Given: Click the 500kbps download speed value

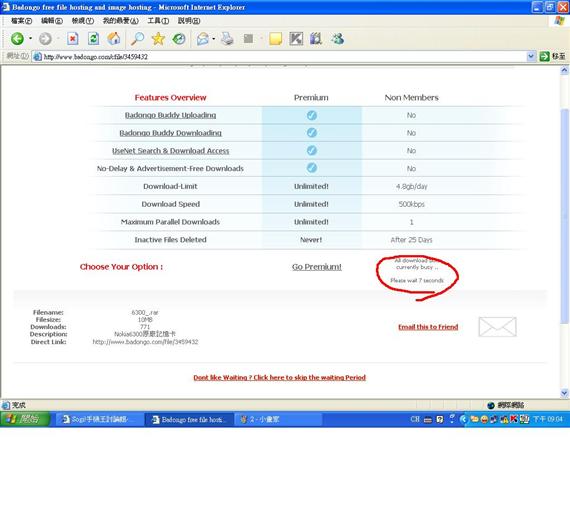Looking at the screenshot, I should [411, 204].
